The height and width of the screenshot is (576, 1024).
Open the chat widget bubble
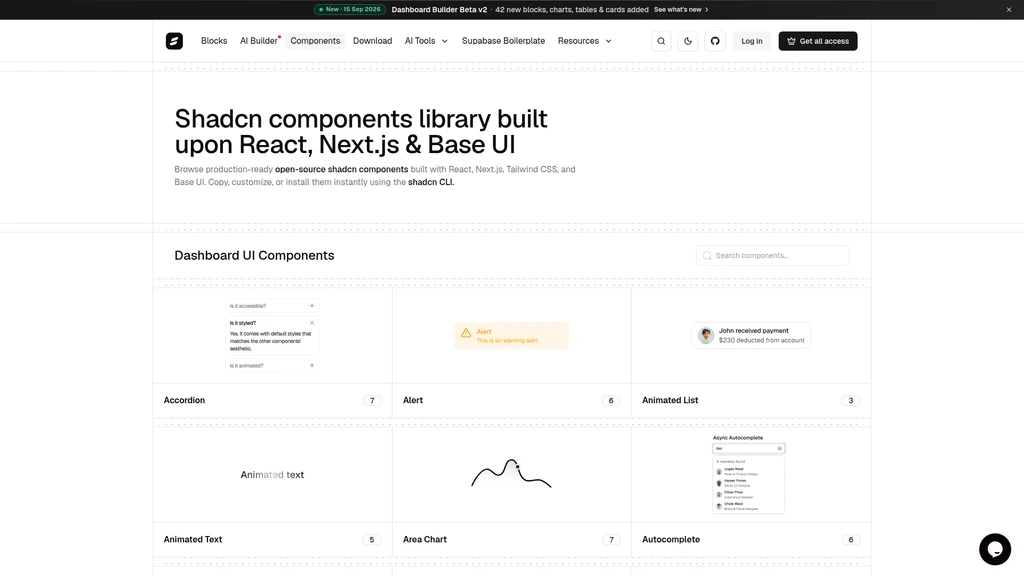click(x=995, y=549)
